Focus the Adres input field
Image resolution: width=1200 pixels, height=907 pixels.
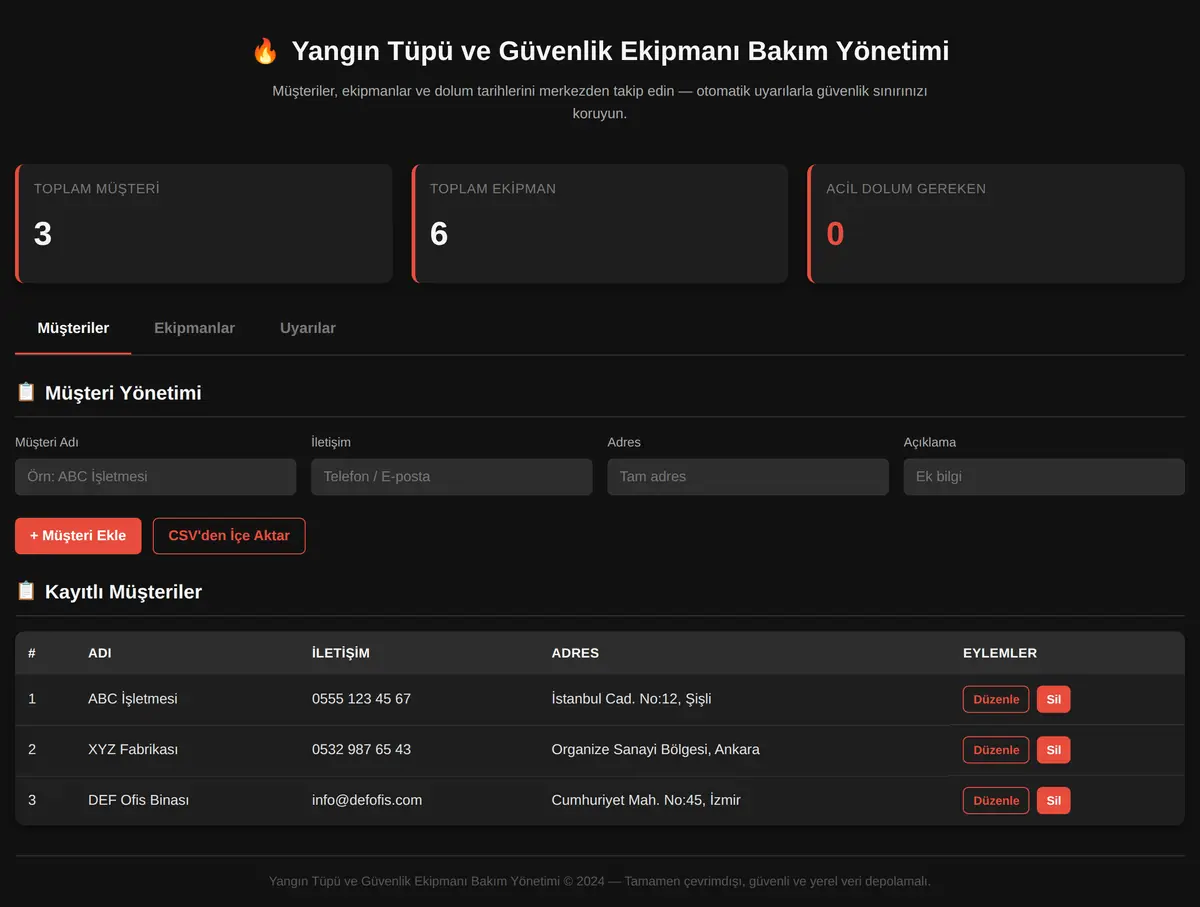(748, 477)
